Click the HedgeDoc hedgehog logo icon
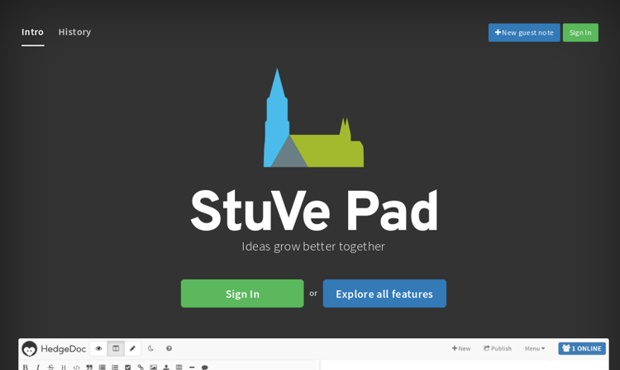 pos(29,349)
